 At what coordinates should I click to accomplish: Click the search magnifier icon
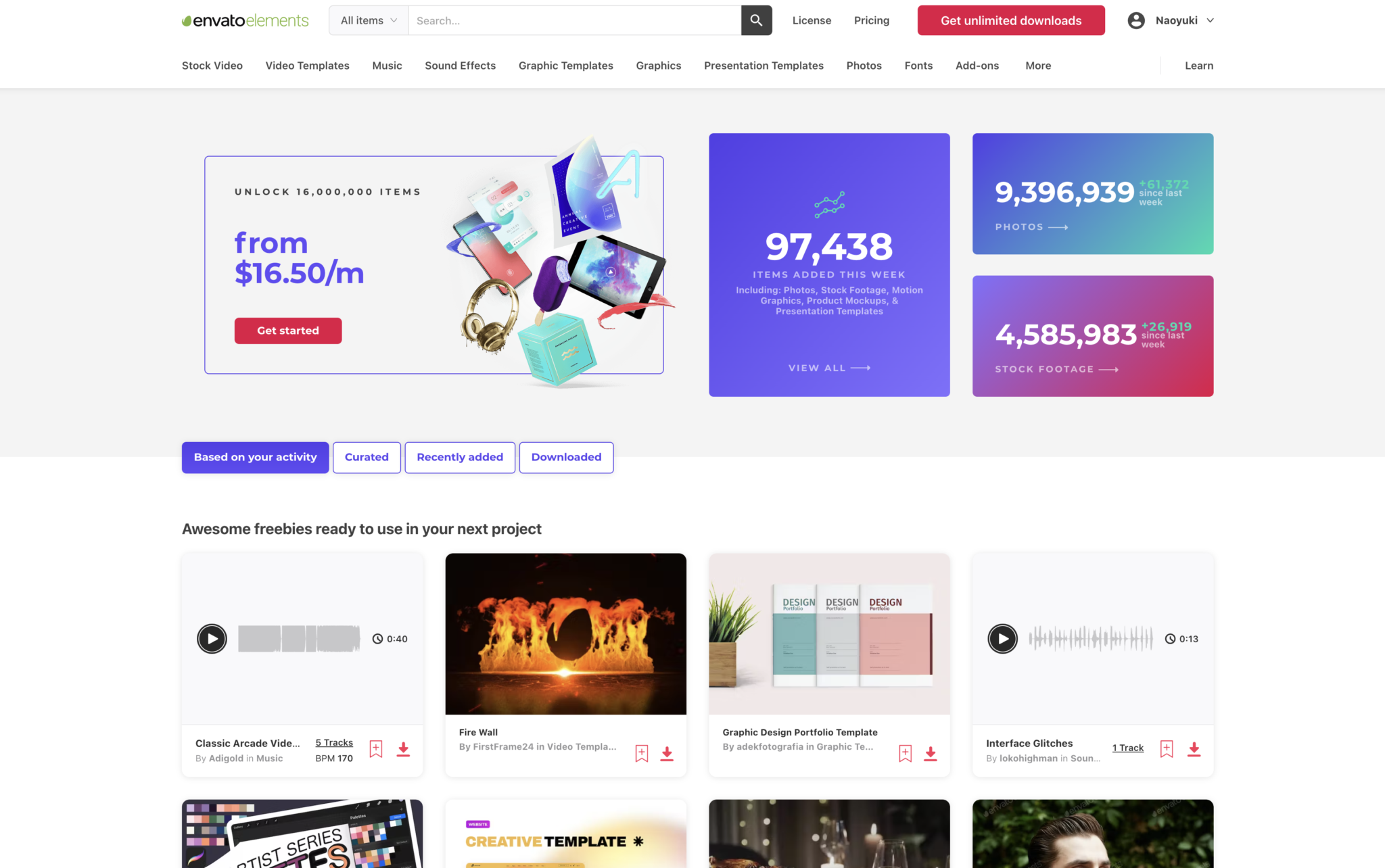click(x=756, y=20)
